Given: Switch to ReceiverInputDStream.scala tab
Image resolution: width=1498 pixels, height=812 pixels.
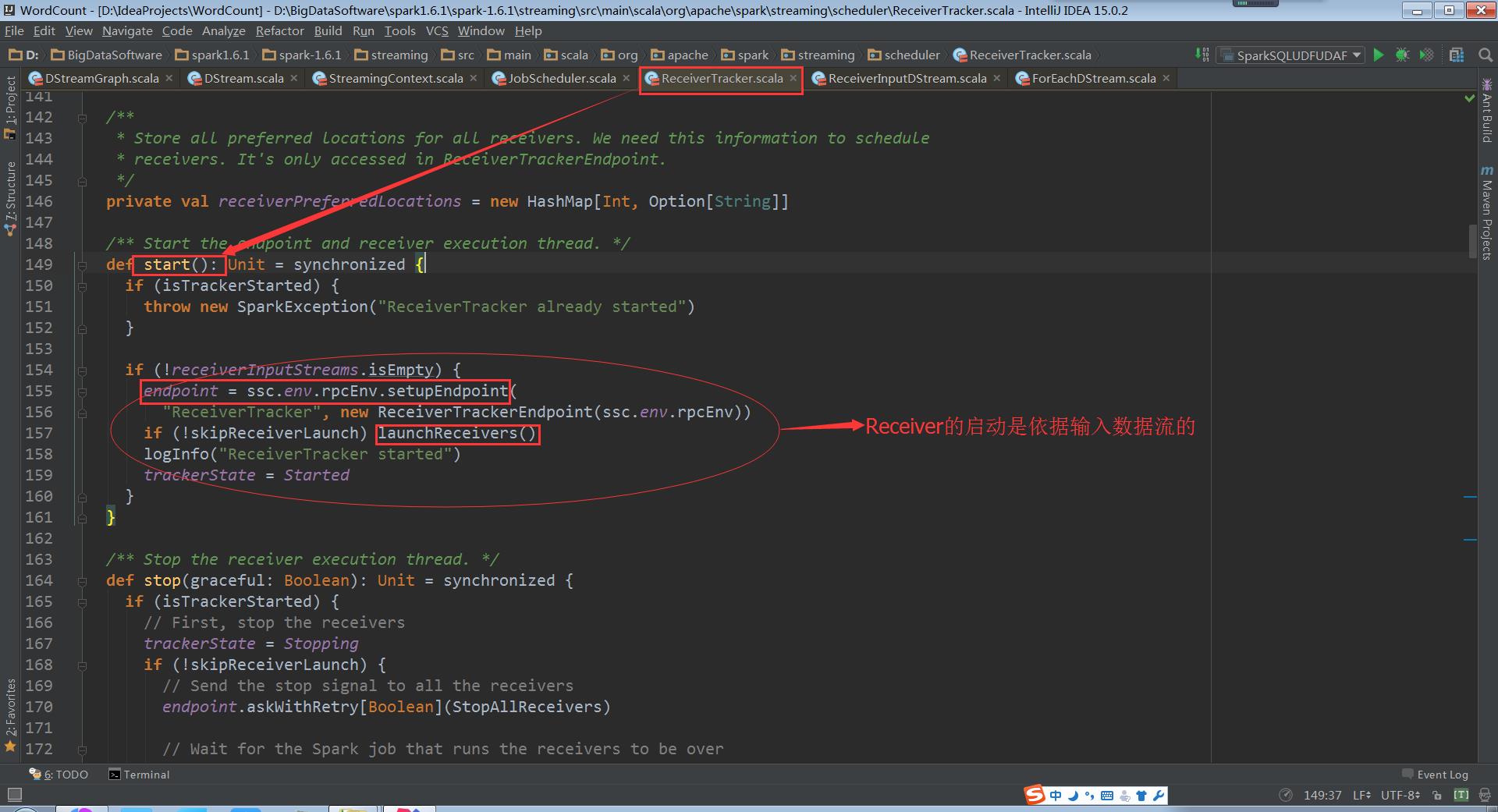Looking at the screenshot, I should [907, 78].
